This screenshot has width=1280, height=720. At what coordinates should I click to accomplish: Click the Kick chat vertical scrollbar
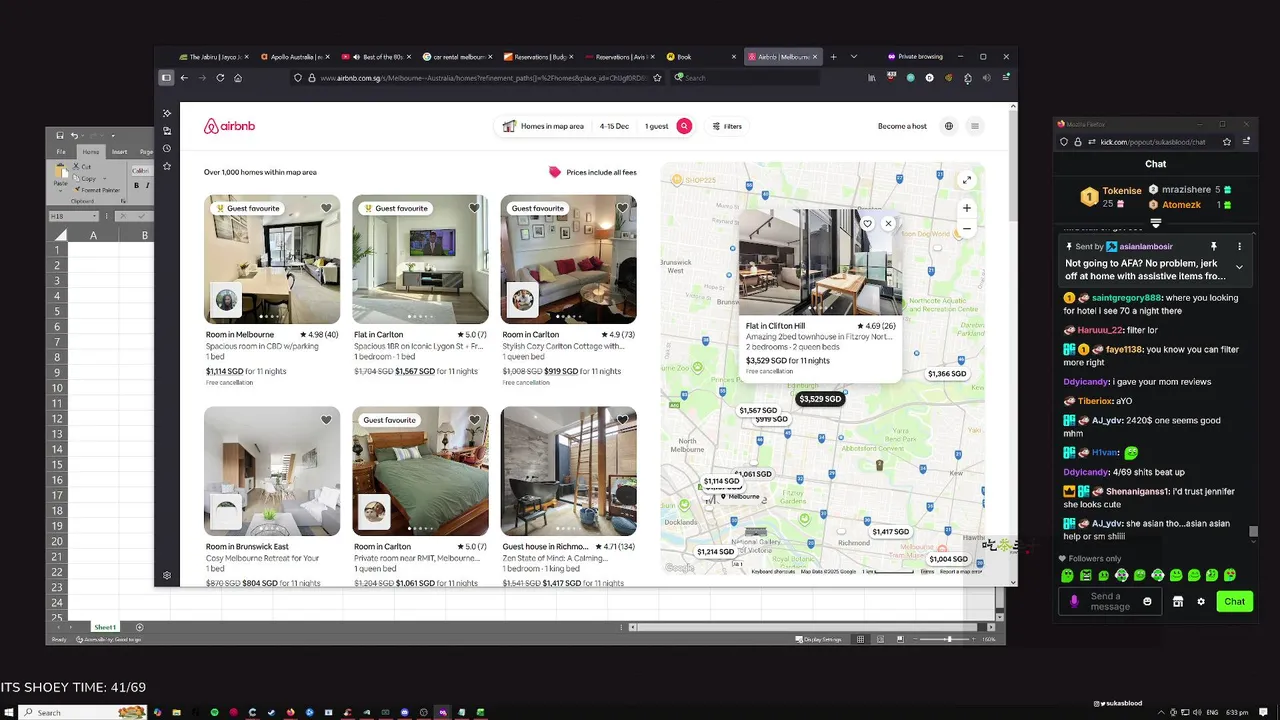point(1252,531)
